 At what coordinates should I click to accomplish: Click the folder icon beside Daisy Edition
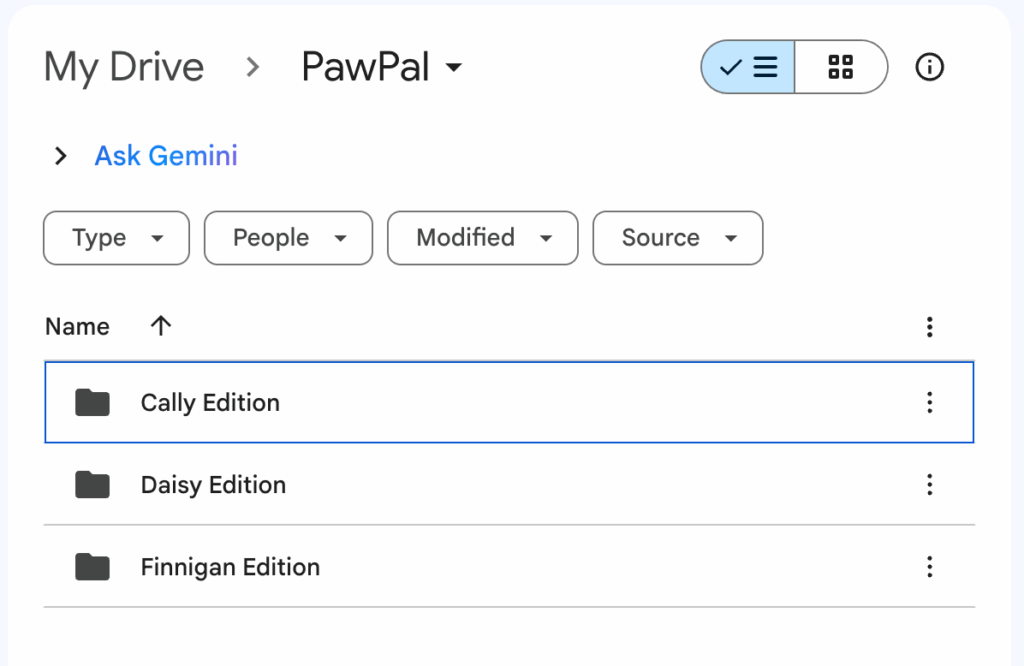tap(91, 484)
